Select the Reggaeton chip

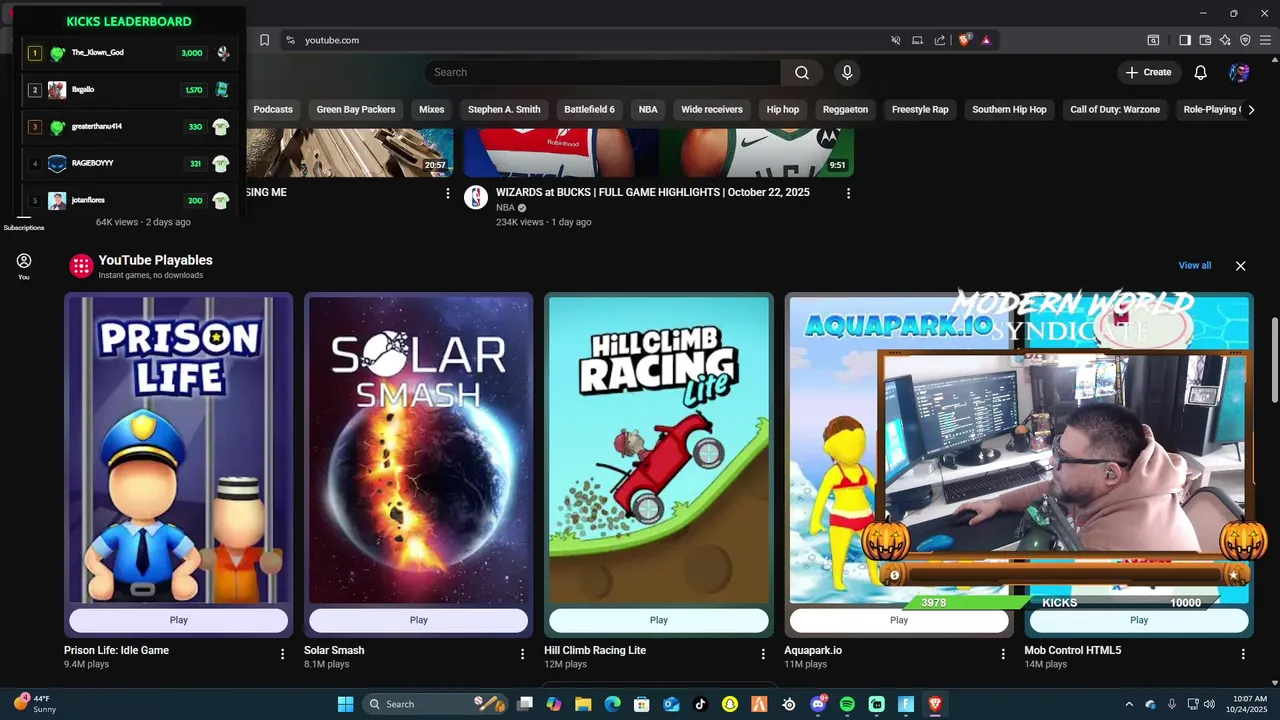[845, 110]
